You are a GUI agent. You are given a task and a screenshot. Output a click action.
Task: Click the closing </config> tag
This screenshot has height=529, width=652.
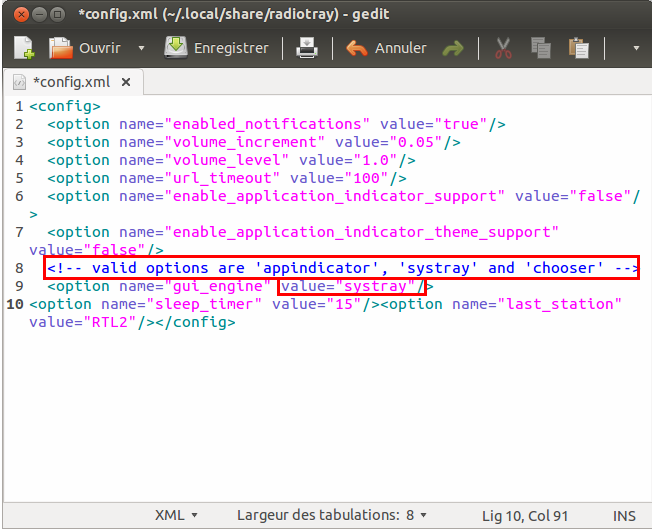(195, 322)
